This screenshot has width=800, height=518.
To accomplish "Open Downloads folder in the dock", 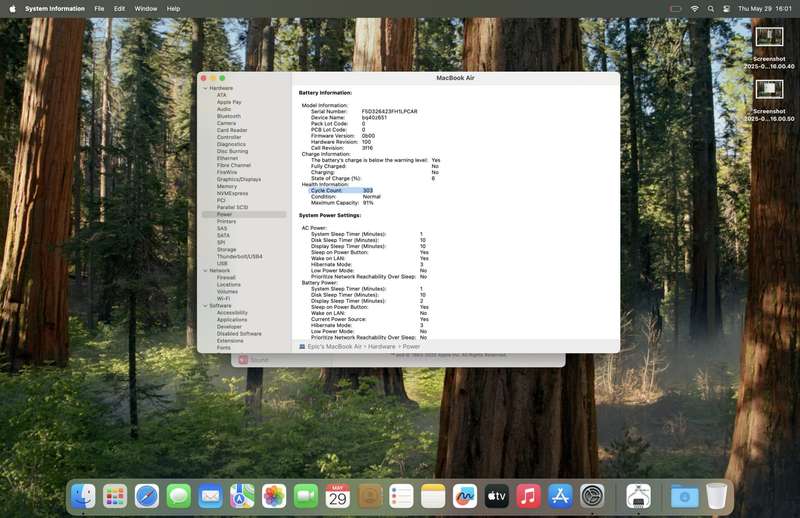I will pyautogui.click(x=684, y=496).
